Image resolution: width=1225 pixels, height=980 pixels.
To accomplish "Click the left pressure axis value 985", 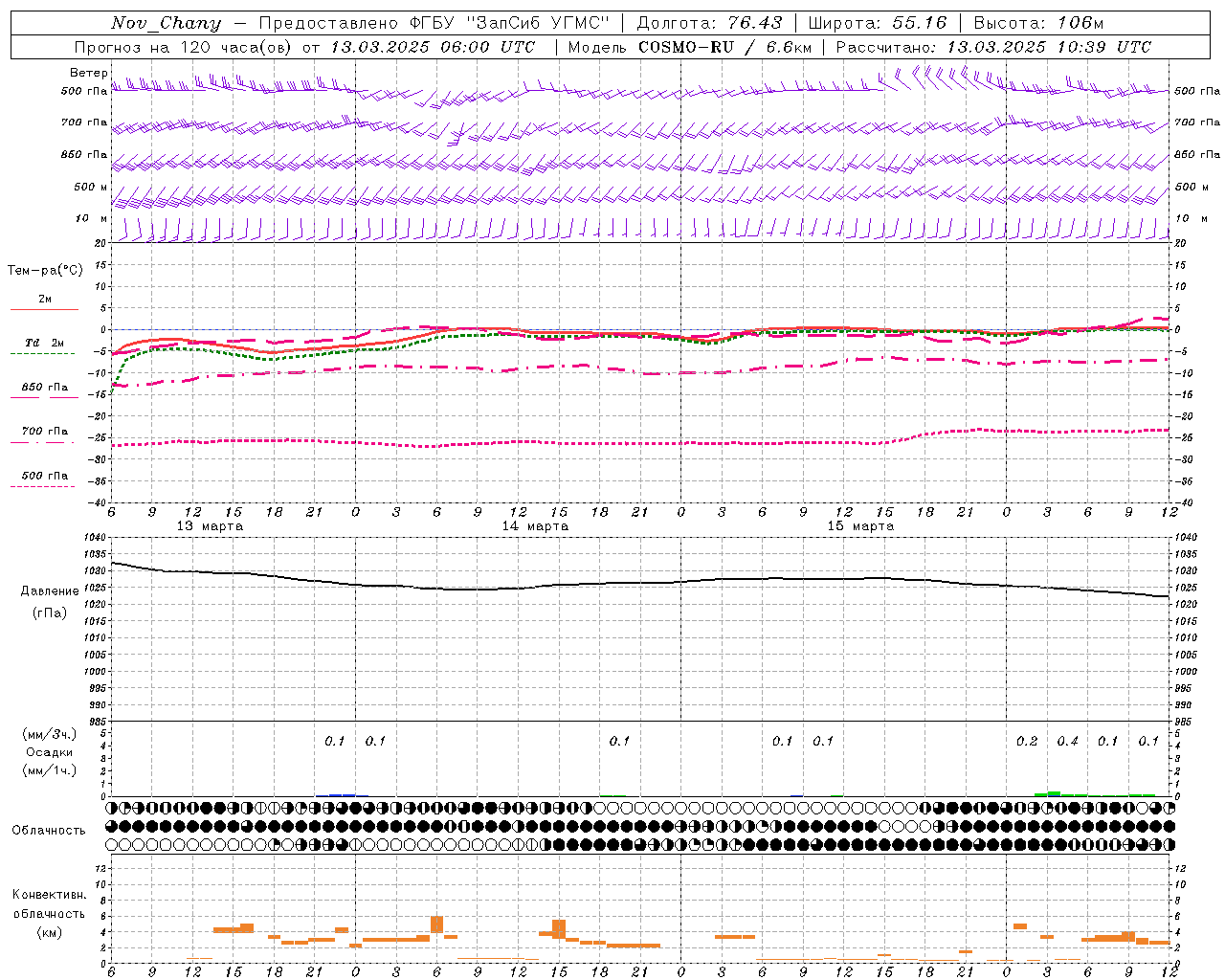I will [97, 723].
